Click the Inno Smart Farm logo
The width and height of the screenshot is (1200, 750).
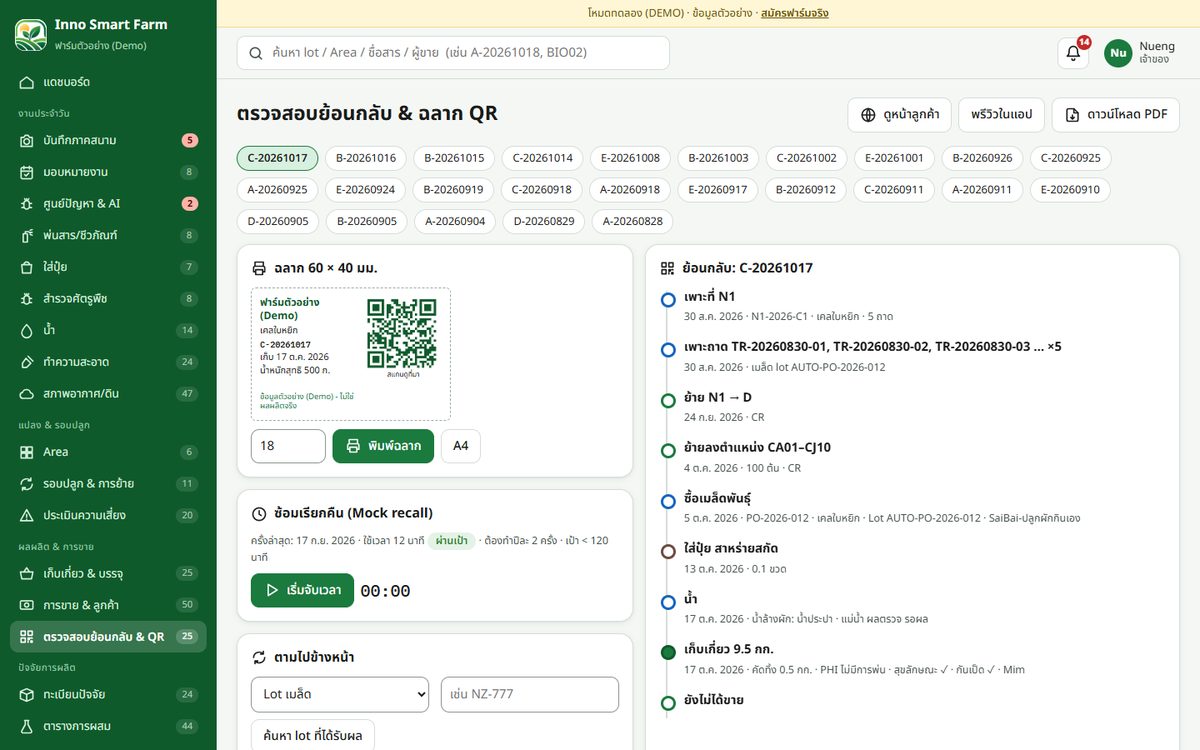[31, 35]
